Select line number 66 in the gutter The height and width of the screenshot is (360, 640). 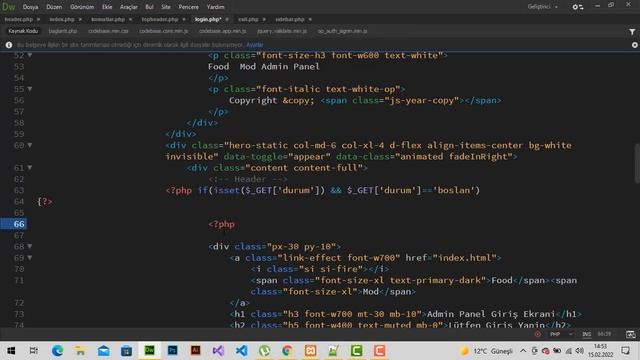19,224
